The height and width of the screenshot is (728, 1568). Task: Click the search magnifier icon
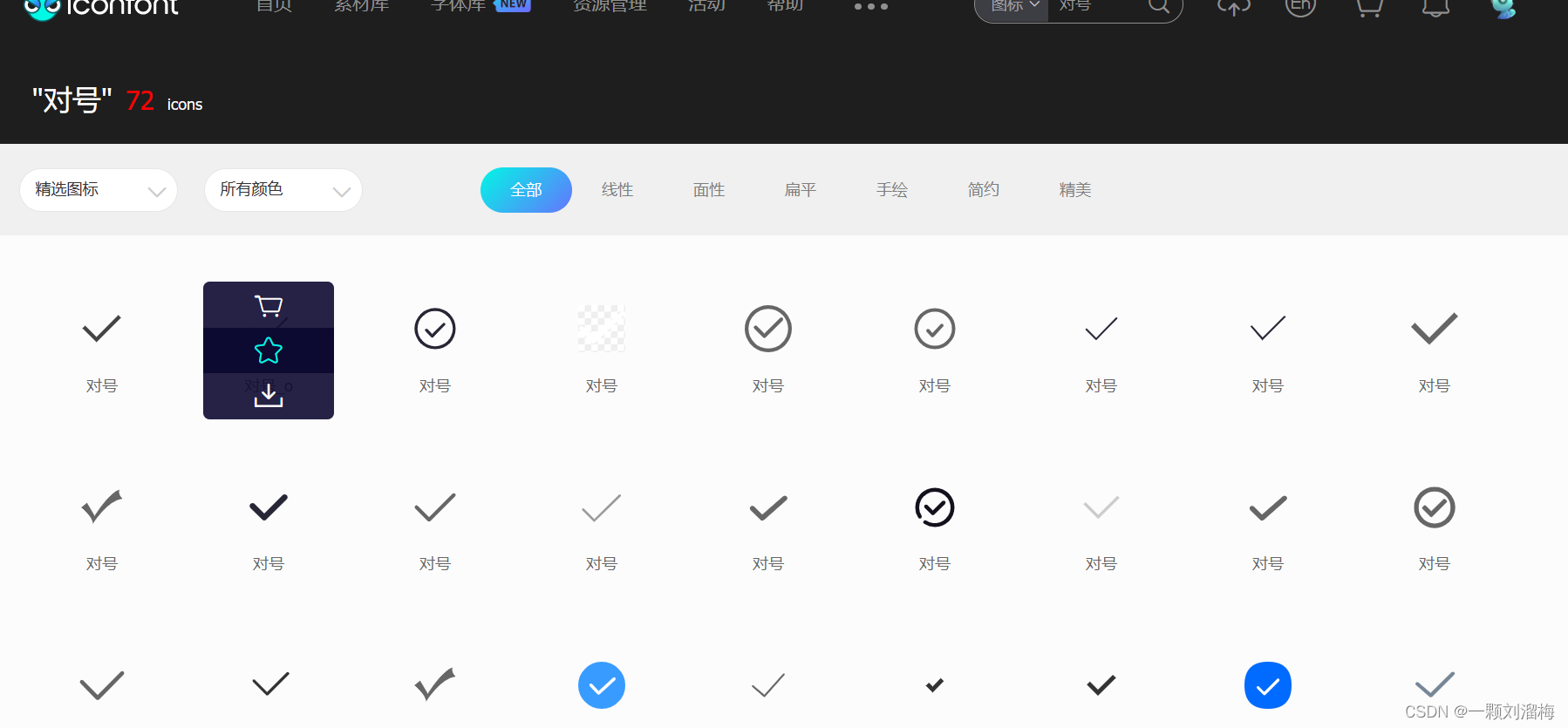(x=1158, y=6)
